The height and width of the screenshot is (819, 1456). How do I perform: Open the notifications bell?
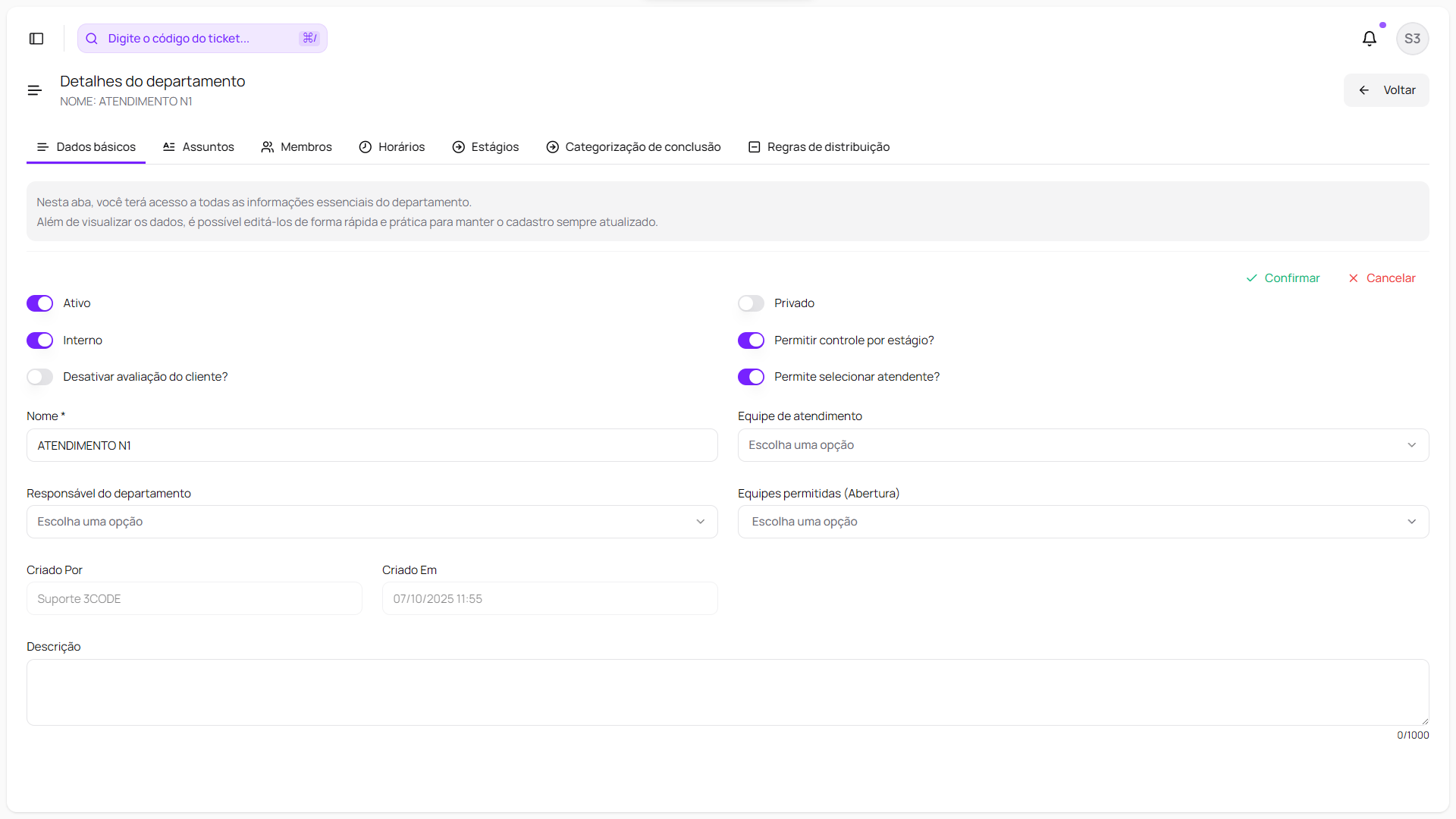(x=1369, y=39)
